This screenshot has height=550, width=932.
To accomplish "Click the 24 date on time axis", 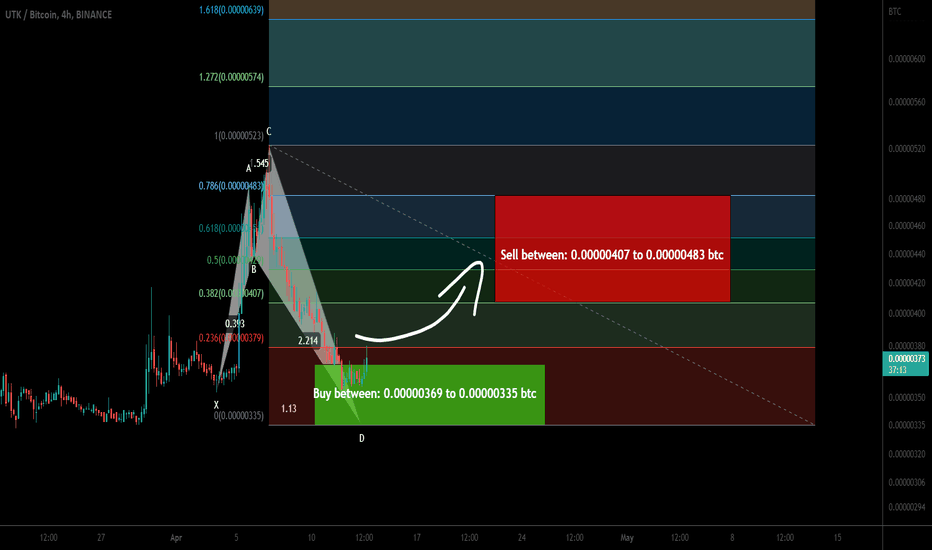I will pyautogui.click(x=522, y=538).
